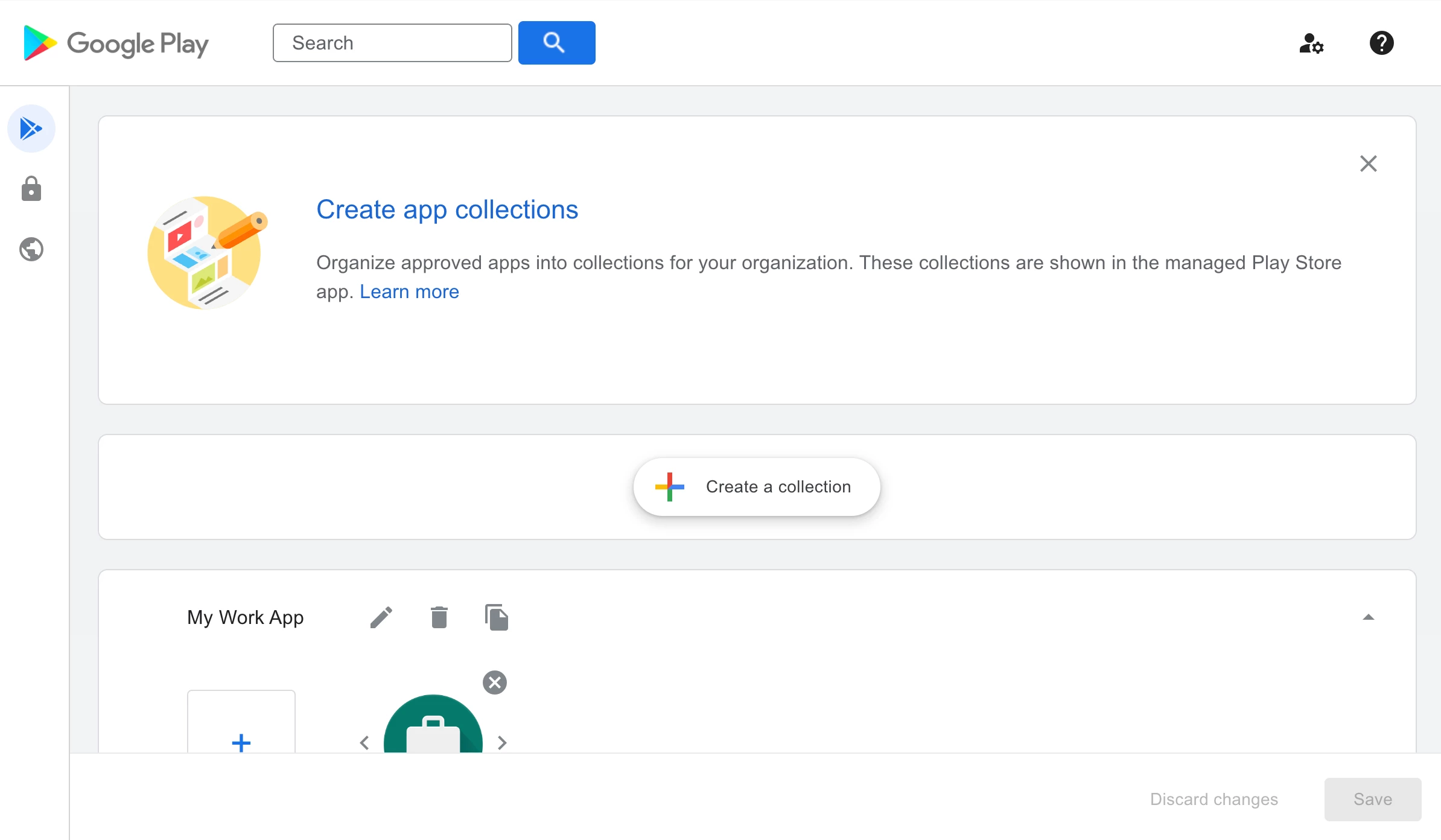Move briefcase app left in collection
Screen dimensions: 1441x840
click(364, 743)
